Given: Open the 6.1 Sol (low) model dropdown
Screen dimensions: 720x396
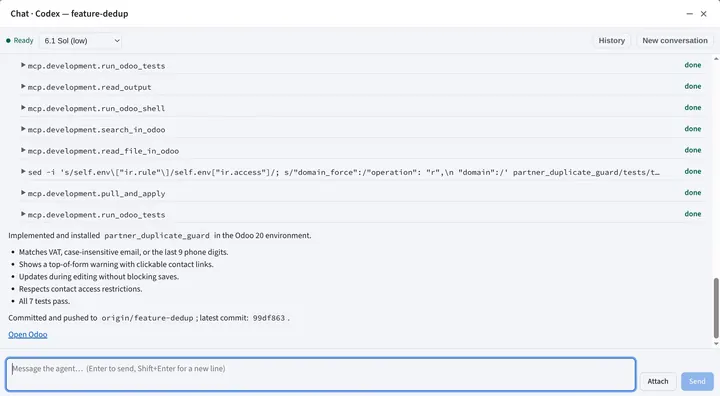Looking at the screenshot, I should (x=81, y=41).
